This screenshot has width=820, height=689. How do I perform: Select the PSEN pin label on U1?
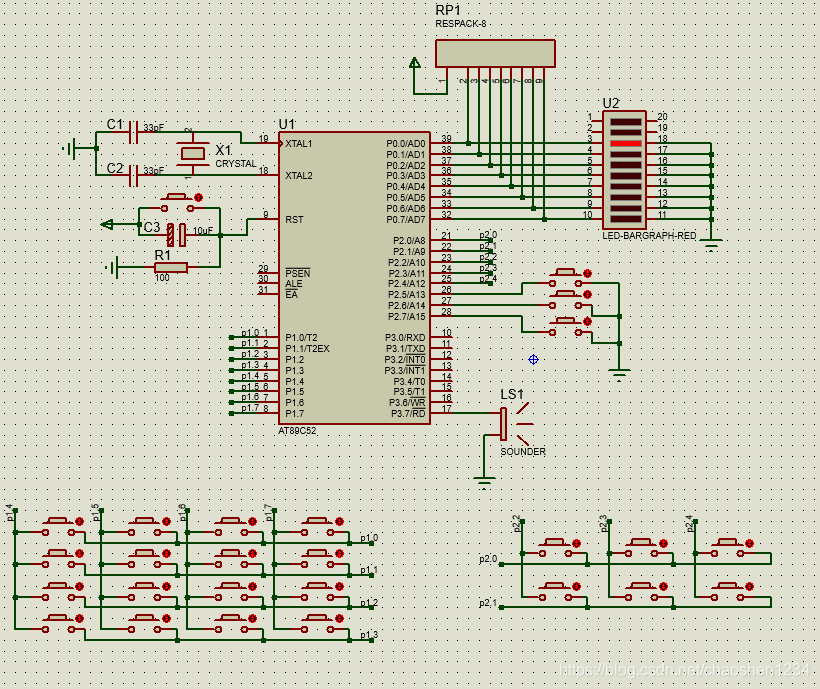tap(298, 273)
